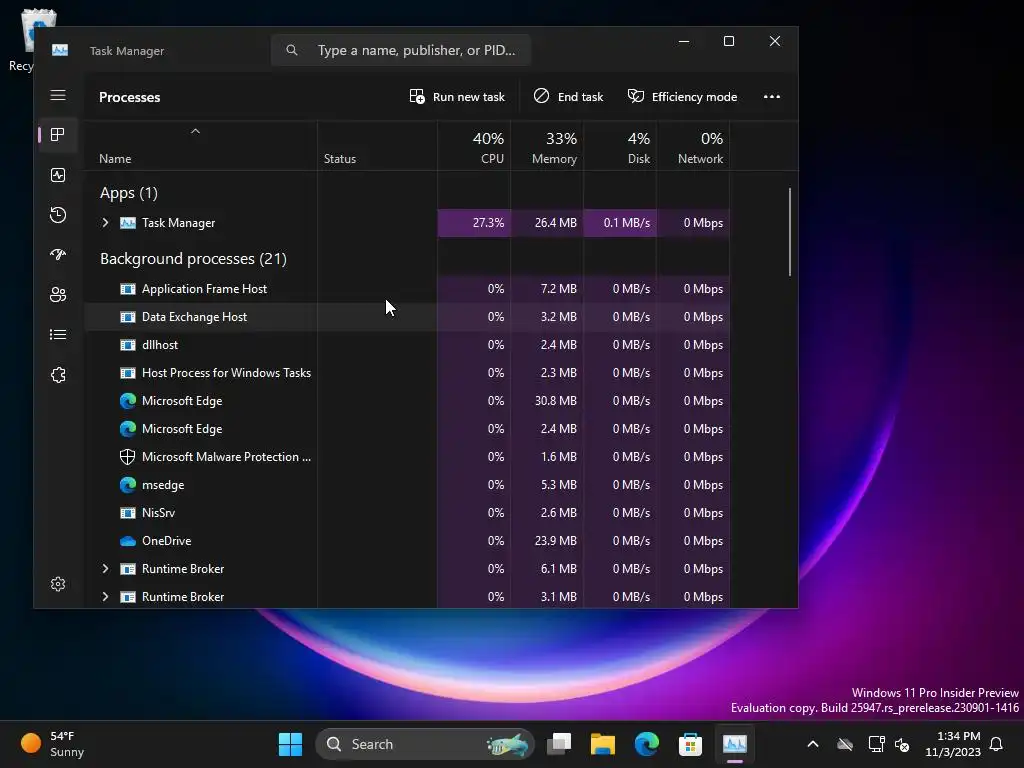
Task: Sort by the CPU column header
Action: (x=474, y=147)
